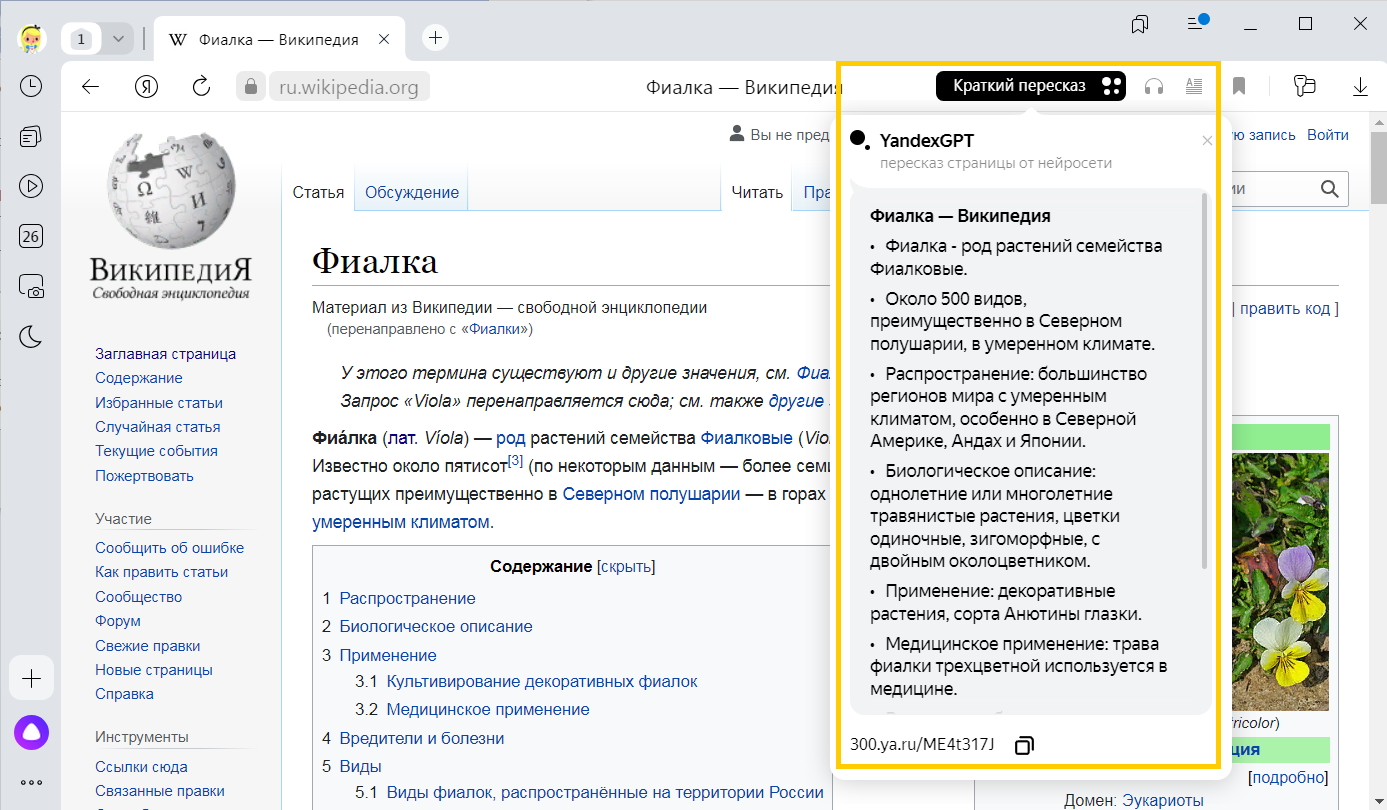Click ru.wikipedia.org address field
1387x810 pixels.
(349, 87)
